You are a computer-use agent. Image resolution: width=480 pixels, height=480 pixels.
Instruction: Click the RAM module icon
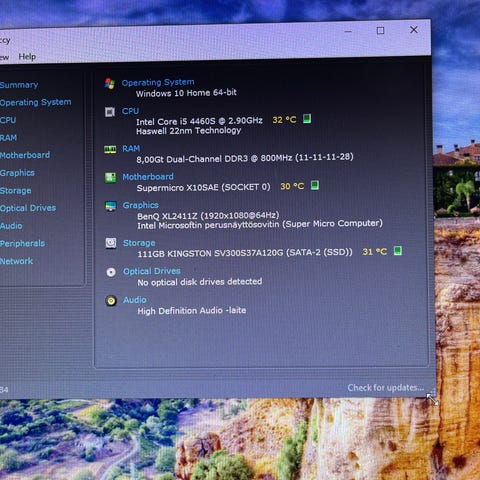click(110, 149)
